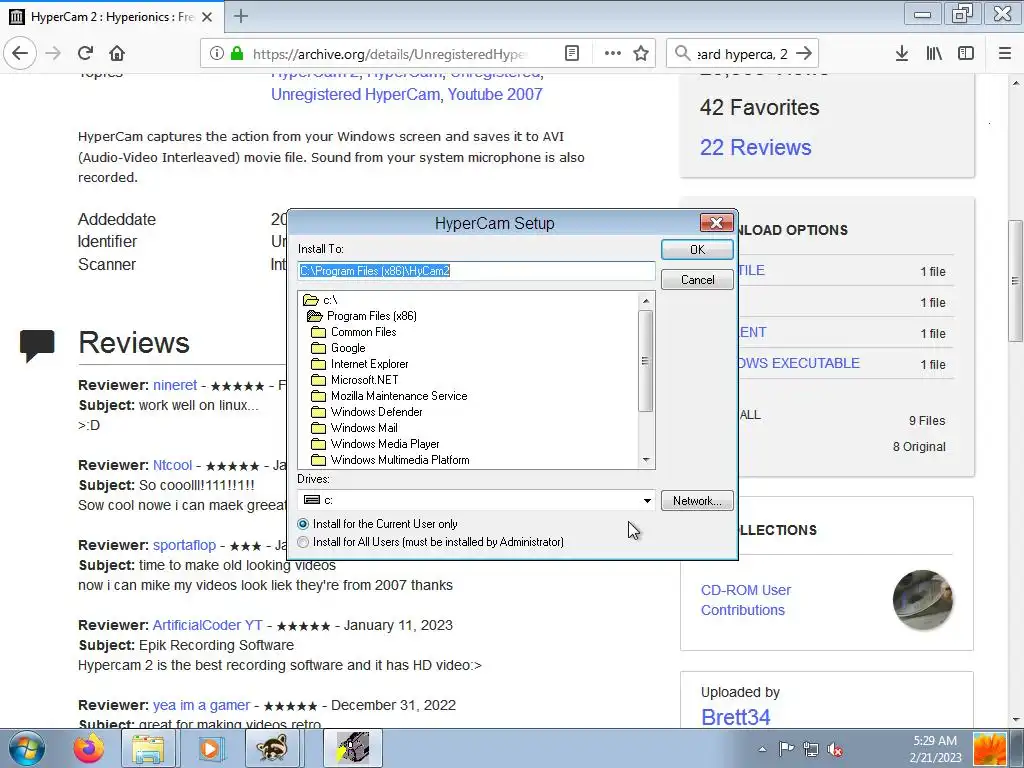
Task: Open the Firefox home page icon
Action: pyautogui.click(x=116, y=53)
